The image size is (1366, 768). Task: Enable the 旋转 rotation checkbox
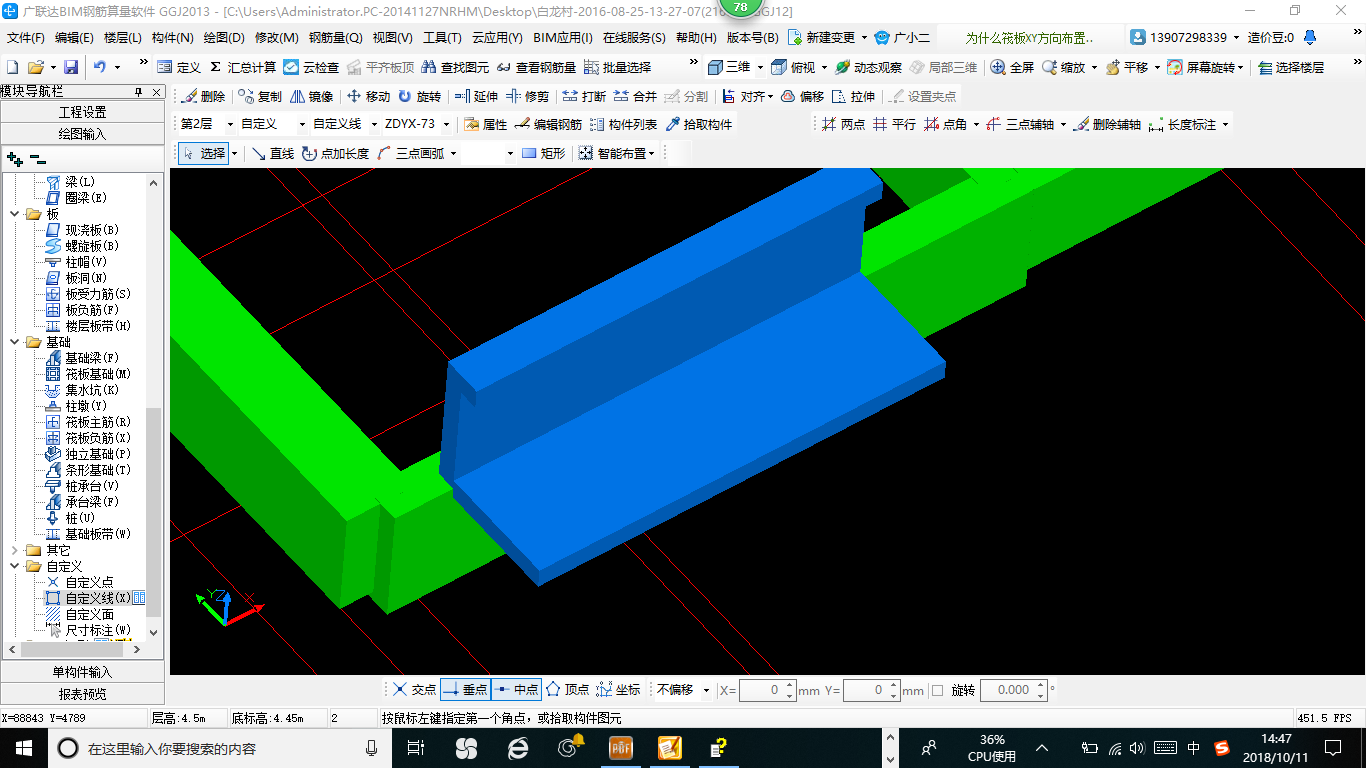(937, 690)
